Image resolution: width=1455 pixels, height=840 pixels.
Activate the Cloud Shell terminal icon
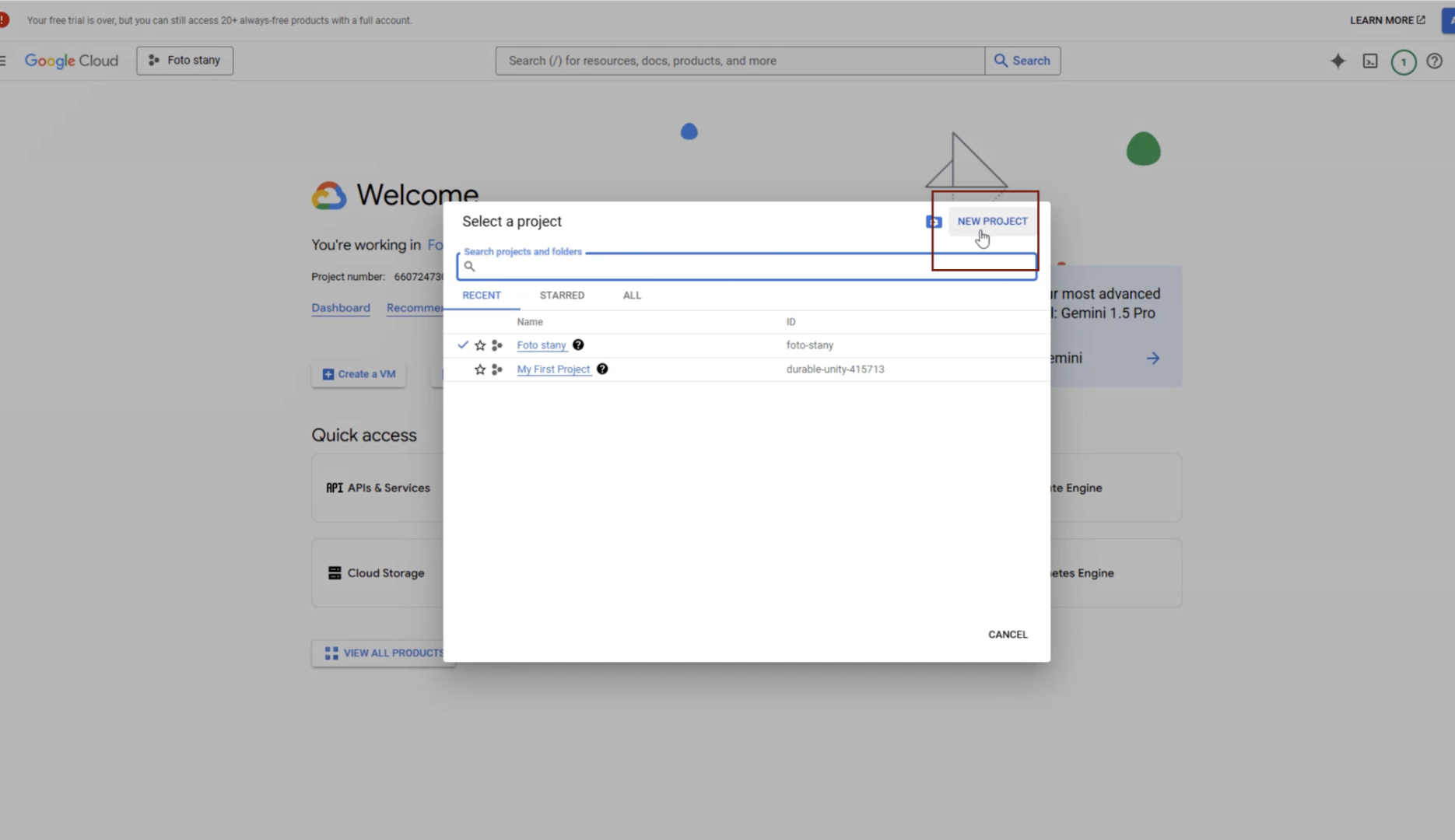click(x=1370, y=61)
